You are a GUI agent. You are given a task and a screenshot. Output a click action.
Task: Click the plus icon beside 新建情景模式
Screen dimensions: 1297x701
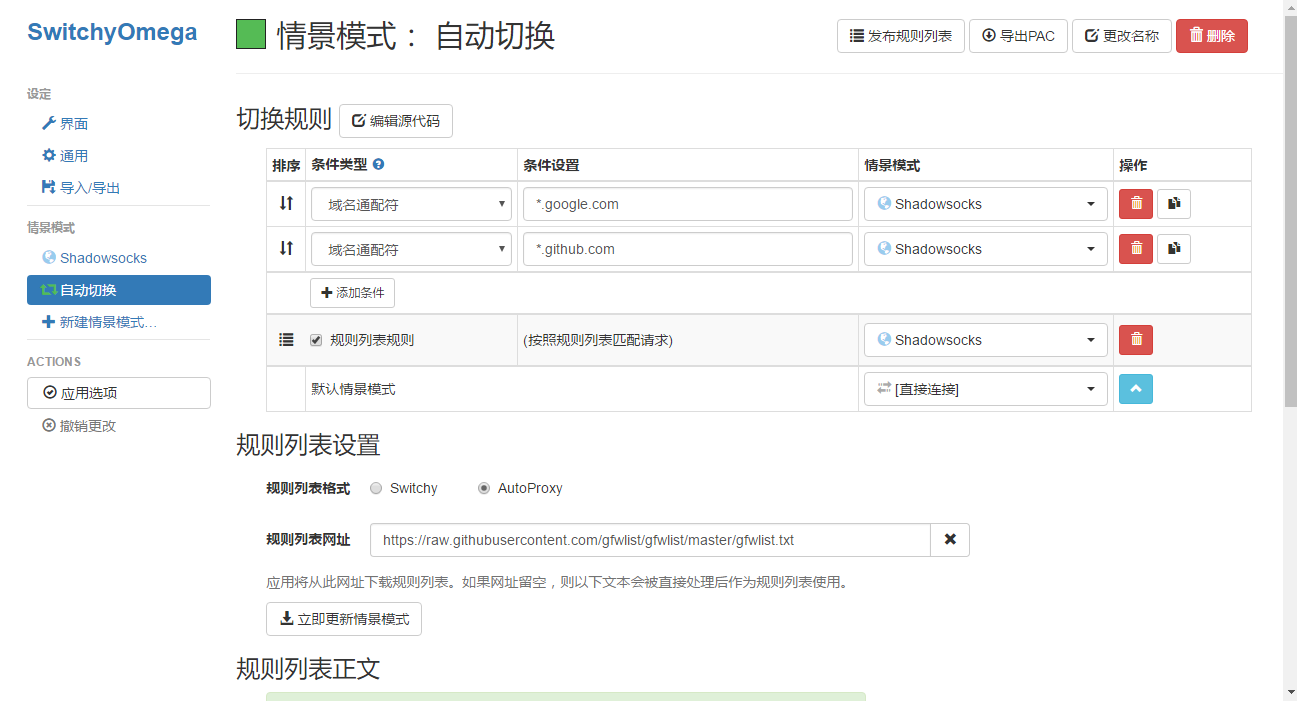tap(49, 322)
